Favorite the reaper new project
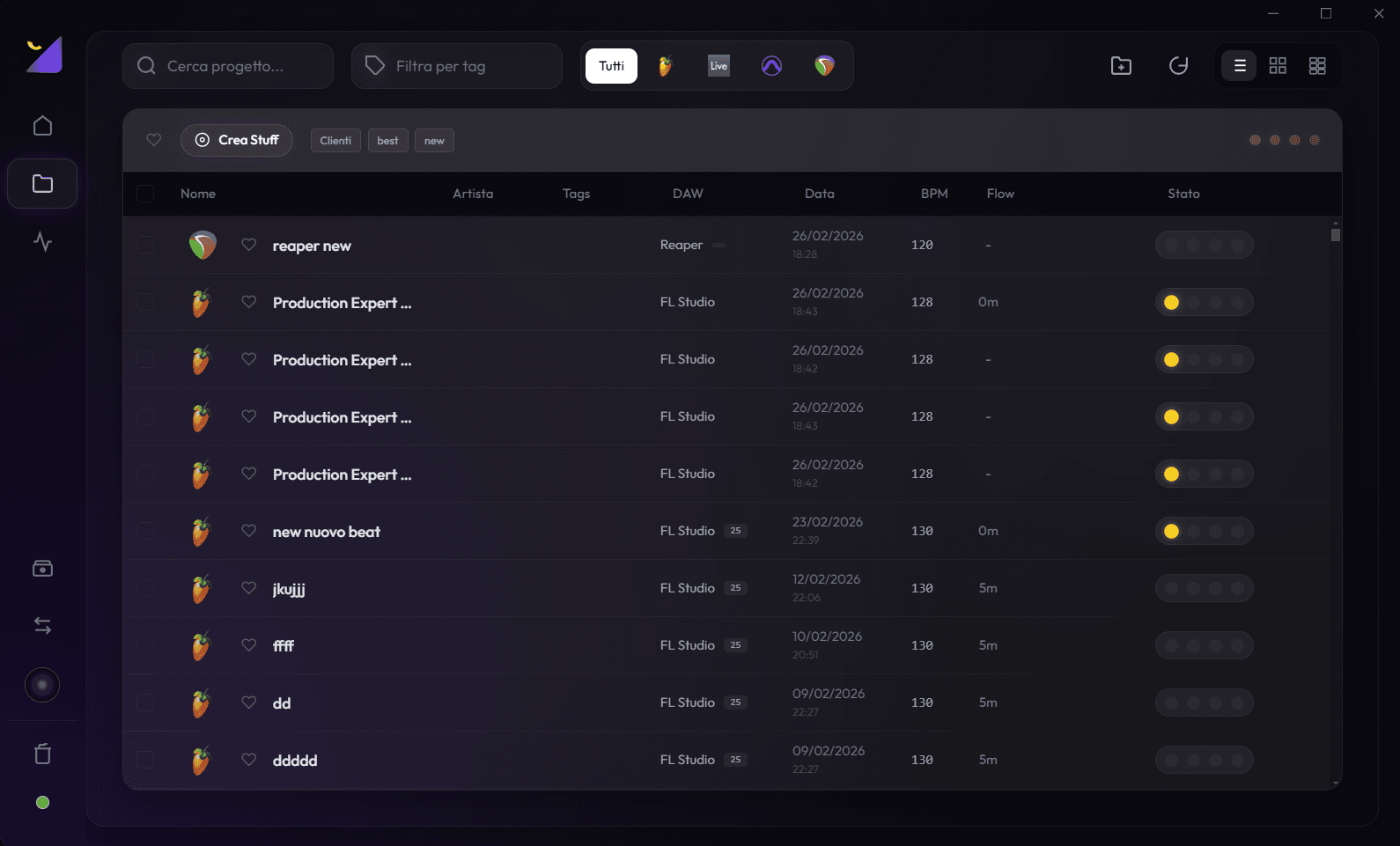Screen dimensions: 1400x846 249,245
